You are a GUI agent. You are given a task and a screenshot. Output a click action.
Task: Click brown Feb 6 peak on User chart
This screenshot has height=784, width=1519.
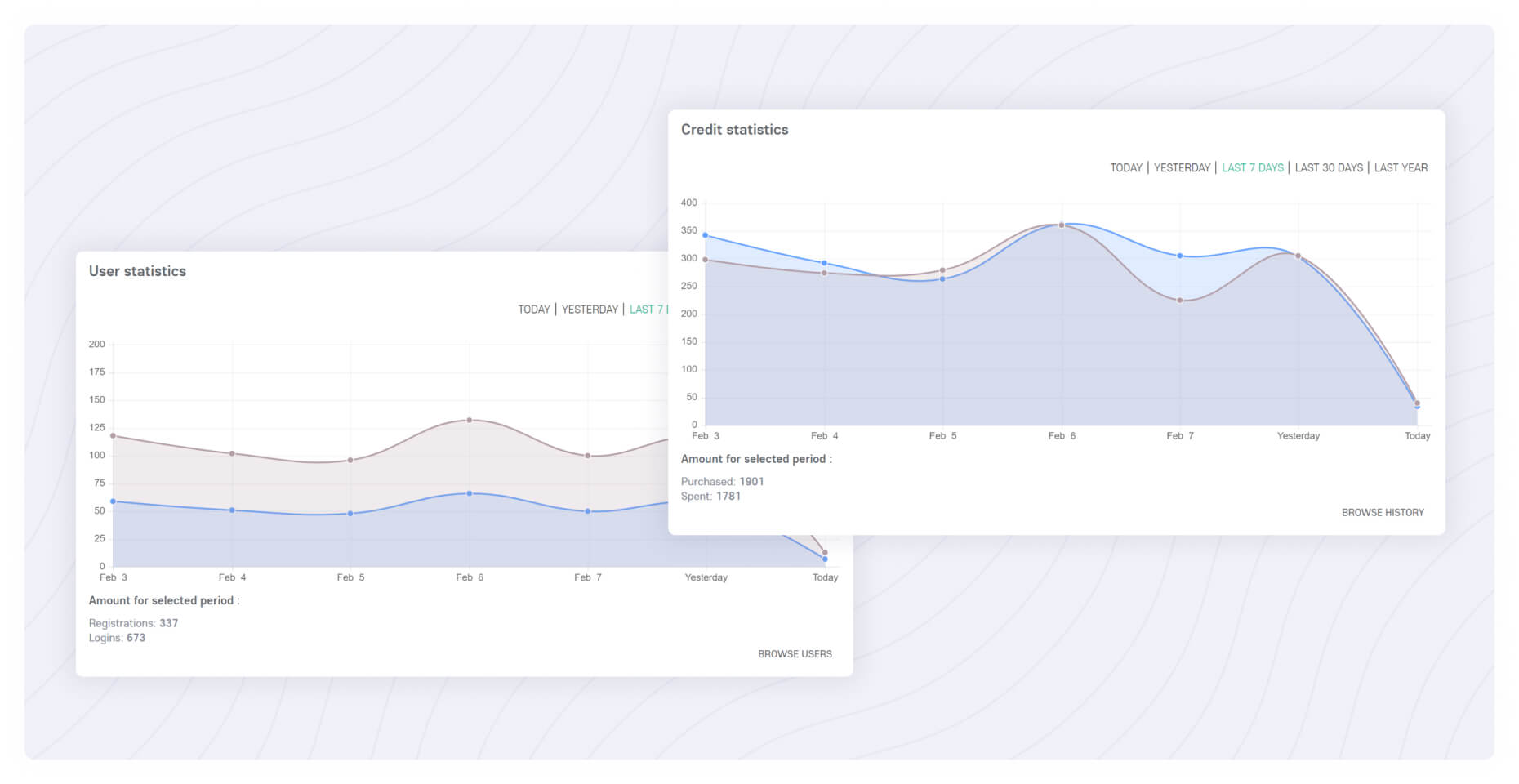point(470,420)
